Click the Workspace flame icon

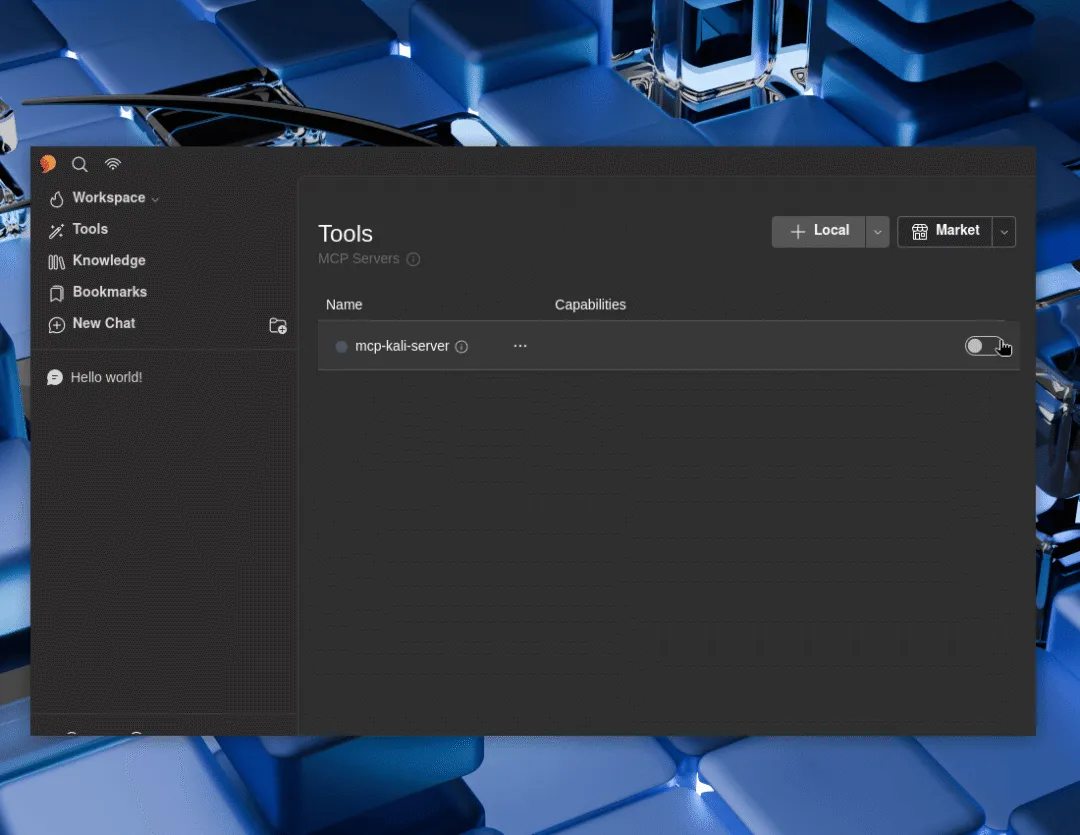pyautogui.click(x=56, y=198)
